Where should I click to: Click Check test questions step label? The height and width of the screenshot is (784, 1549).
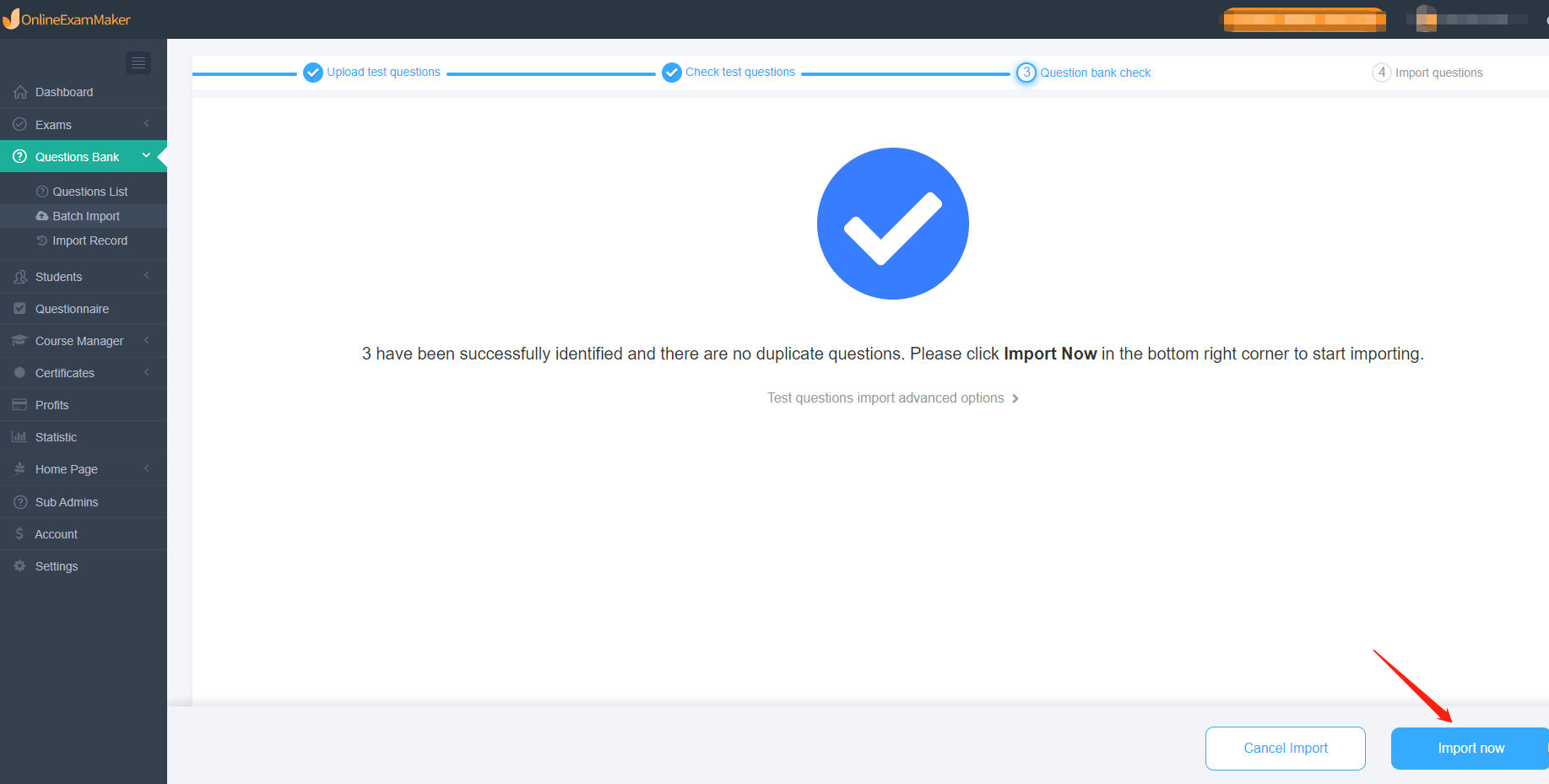tap(740, 73)
